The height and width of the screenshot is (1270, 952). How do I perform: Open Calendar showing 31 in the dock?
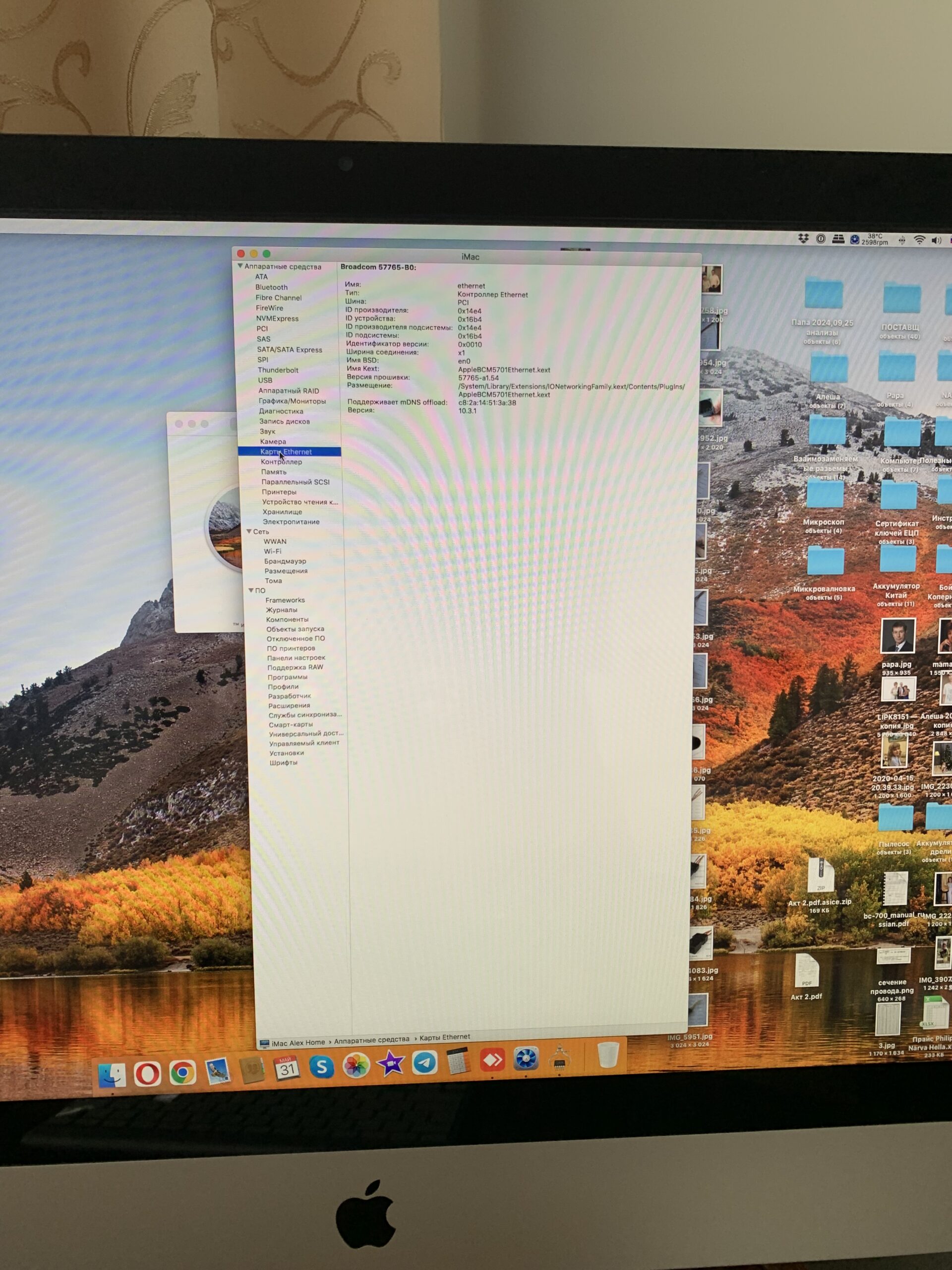287,1069
